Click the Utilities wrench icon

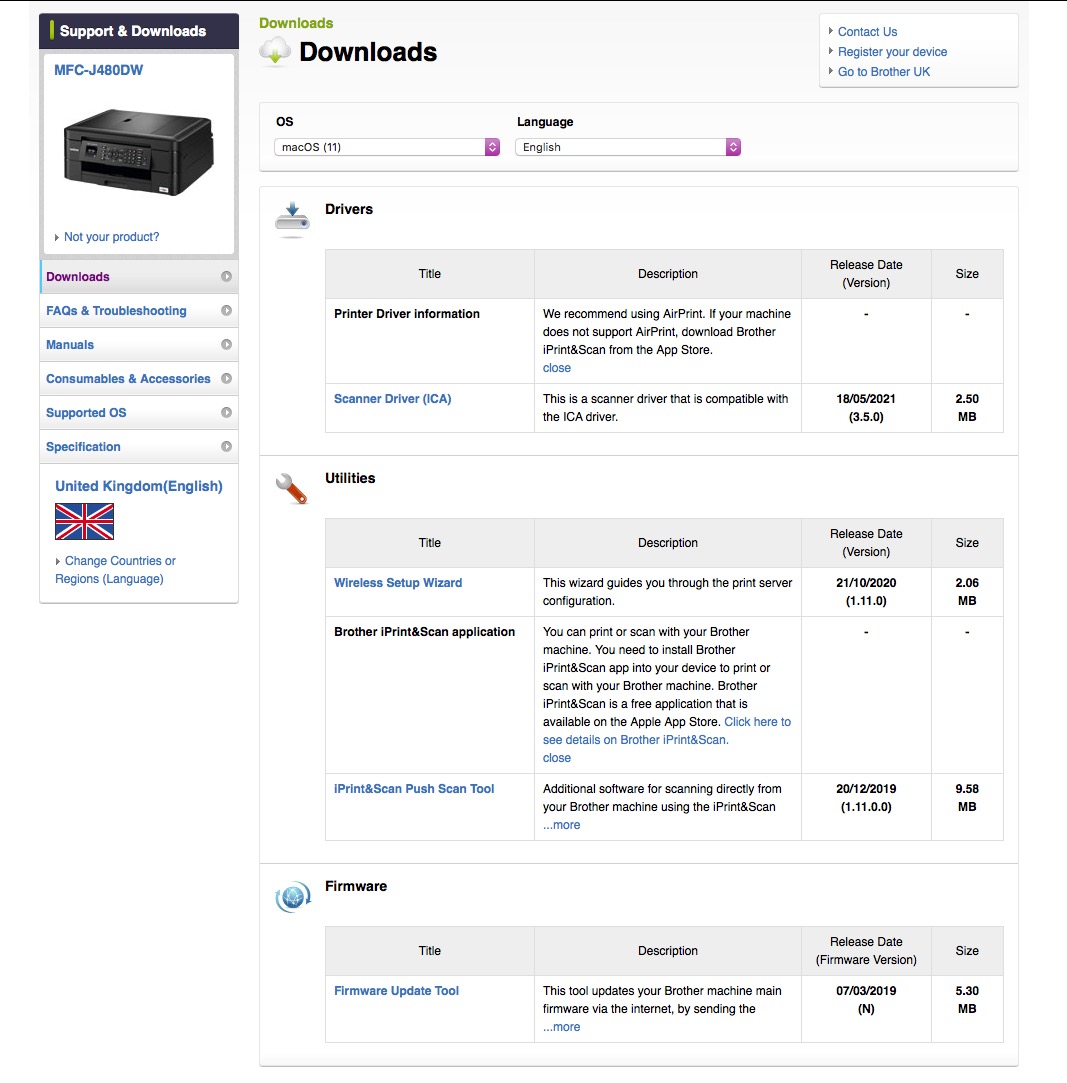point(291,487)
